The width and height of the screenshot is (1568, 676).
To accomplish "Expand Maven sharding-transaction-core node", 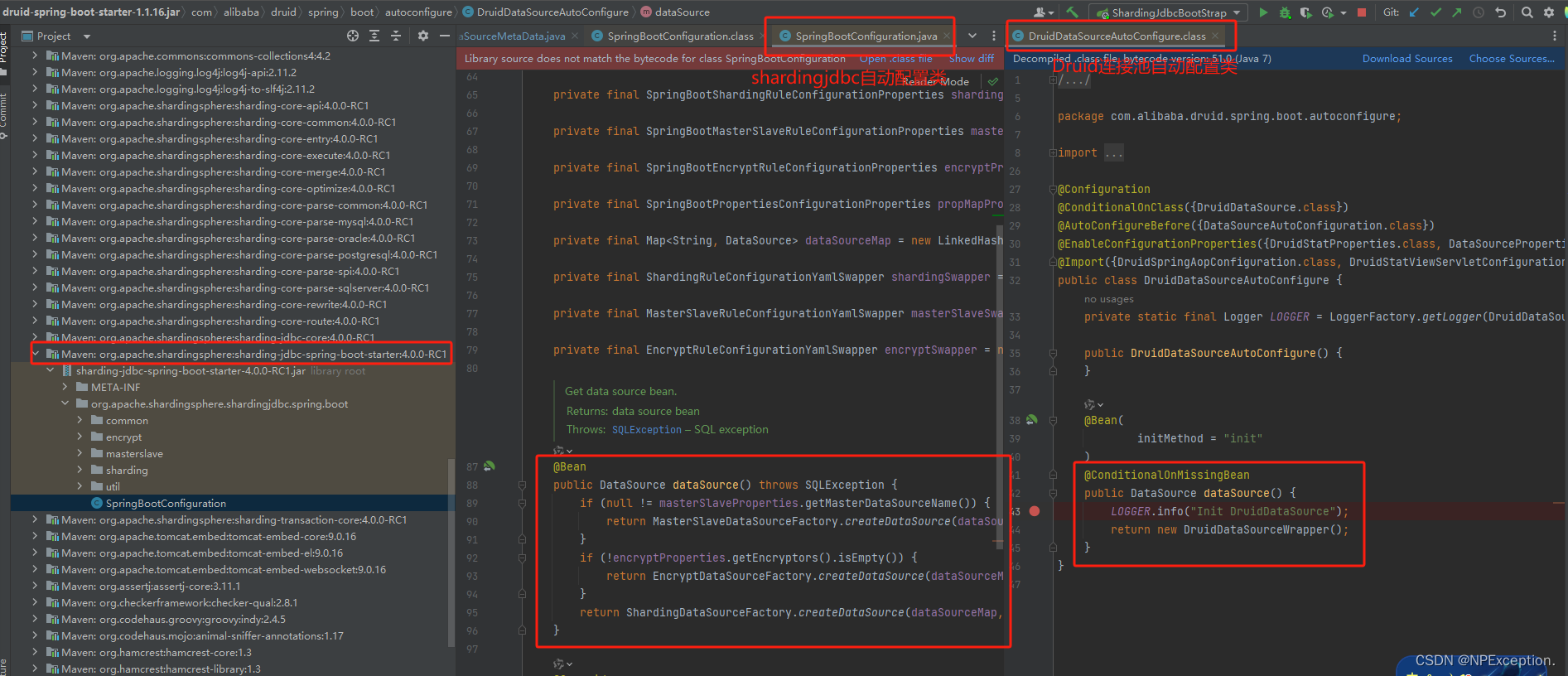I will point(35,519).
